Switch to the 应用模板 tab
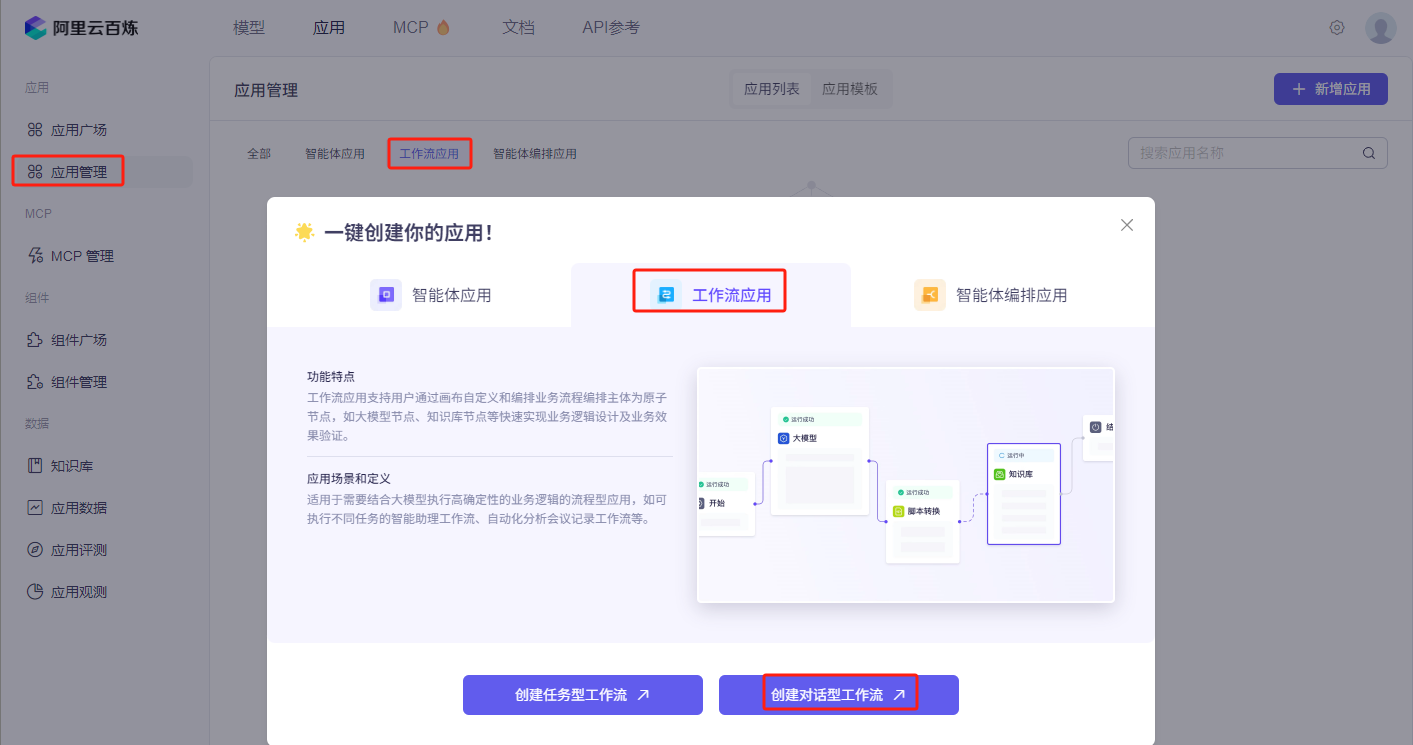1413x745 pixels. point(850,89)
